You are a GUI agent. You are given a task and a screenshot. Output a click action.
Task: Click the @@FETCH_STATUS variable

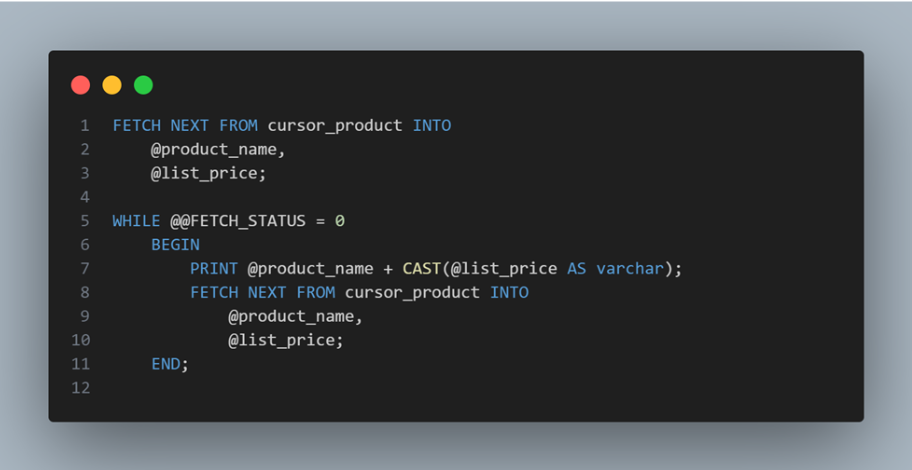(243, 220)
